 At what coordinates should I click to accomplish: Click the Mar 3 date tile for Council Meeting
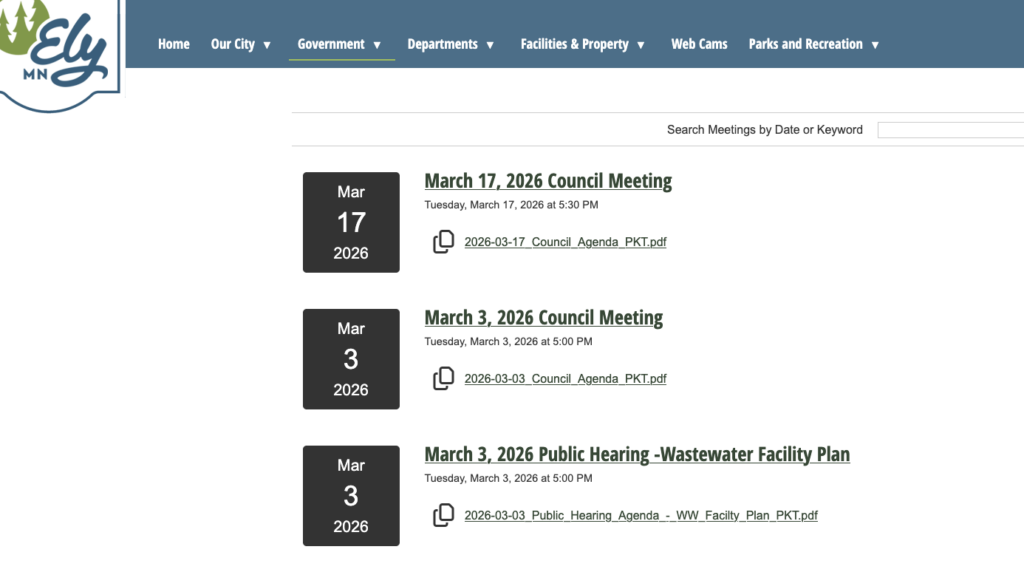tap(351, 359)
